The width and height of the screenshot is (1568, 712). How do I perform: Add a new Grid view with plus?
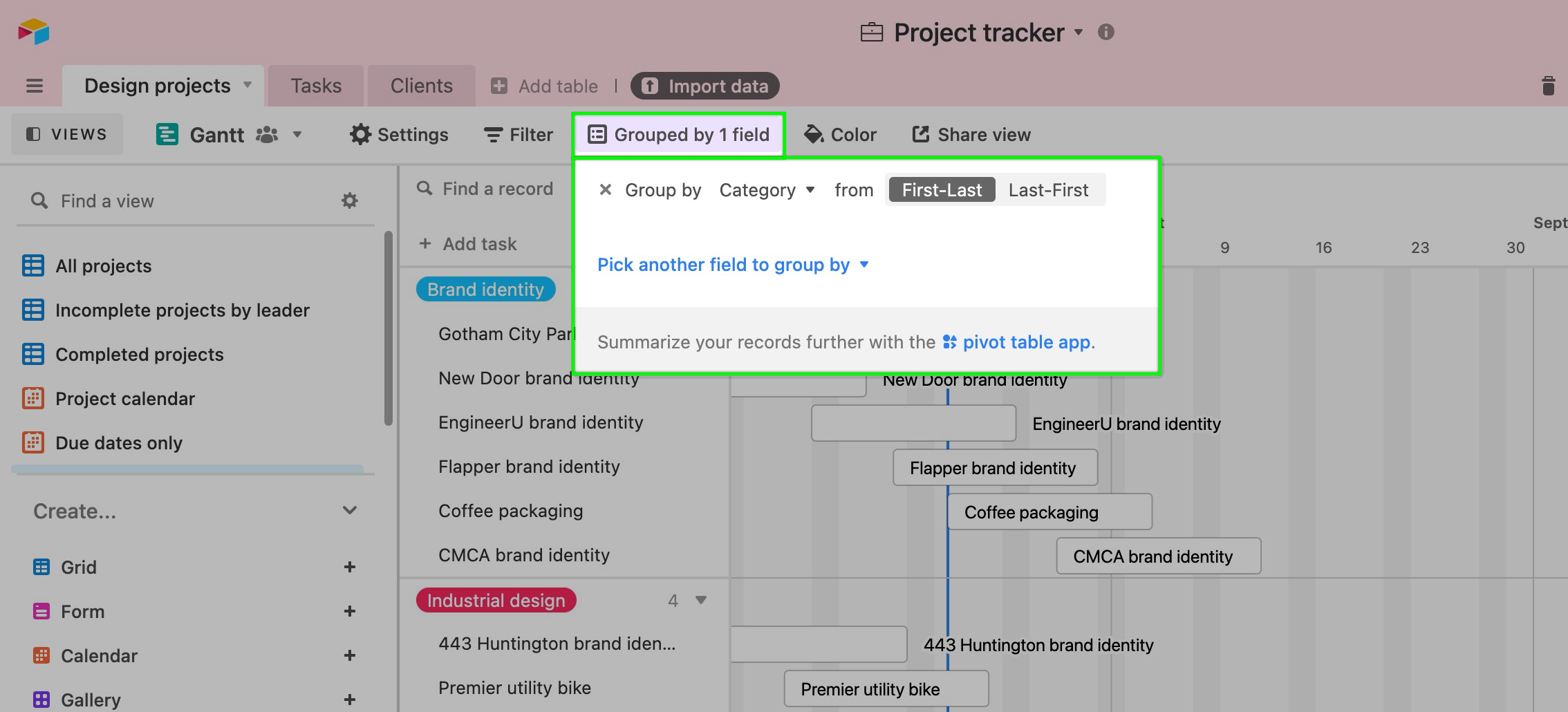350,567
